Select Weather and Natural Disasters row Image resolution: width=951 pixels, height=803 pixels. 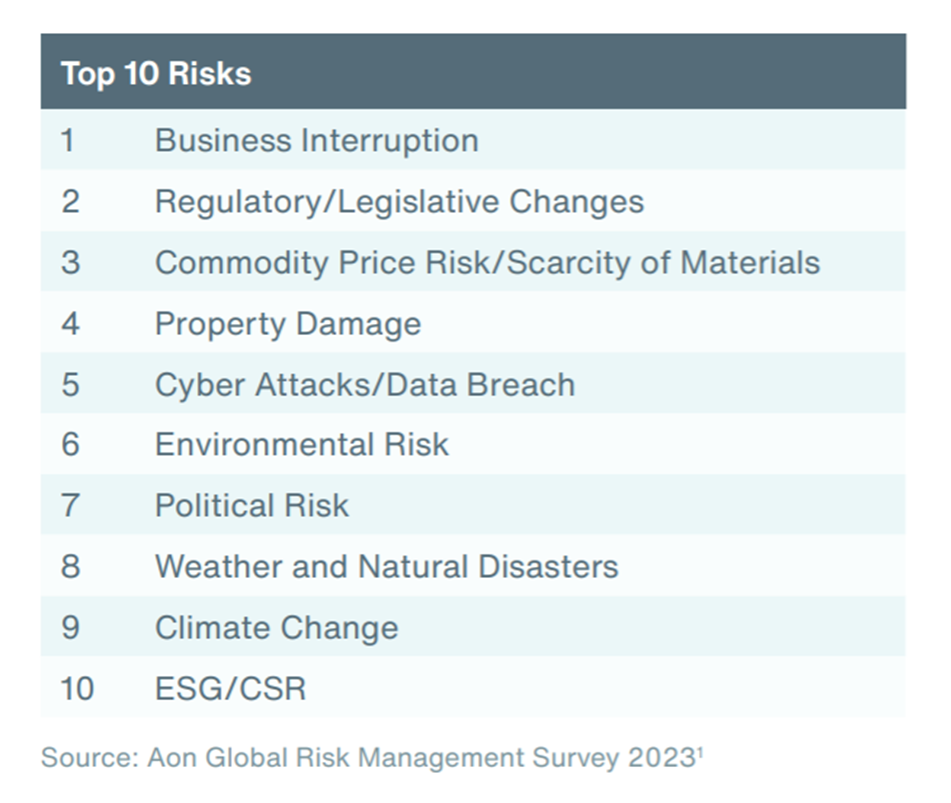(x=473, y=566)
